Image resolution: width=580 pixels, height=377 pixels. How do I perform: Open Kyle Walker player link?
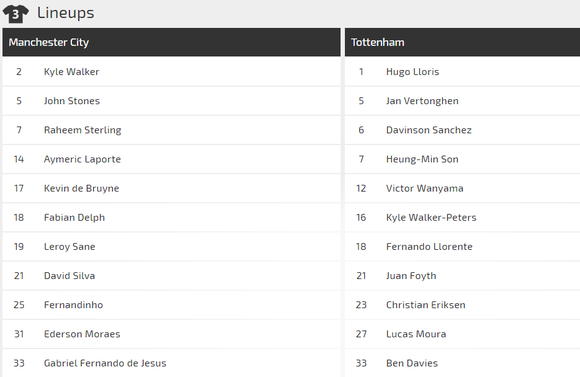pyautogui.click(x=71, y=72)
